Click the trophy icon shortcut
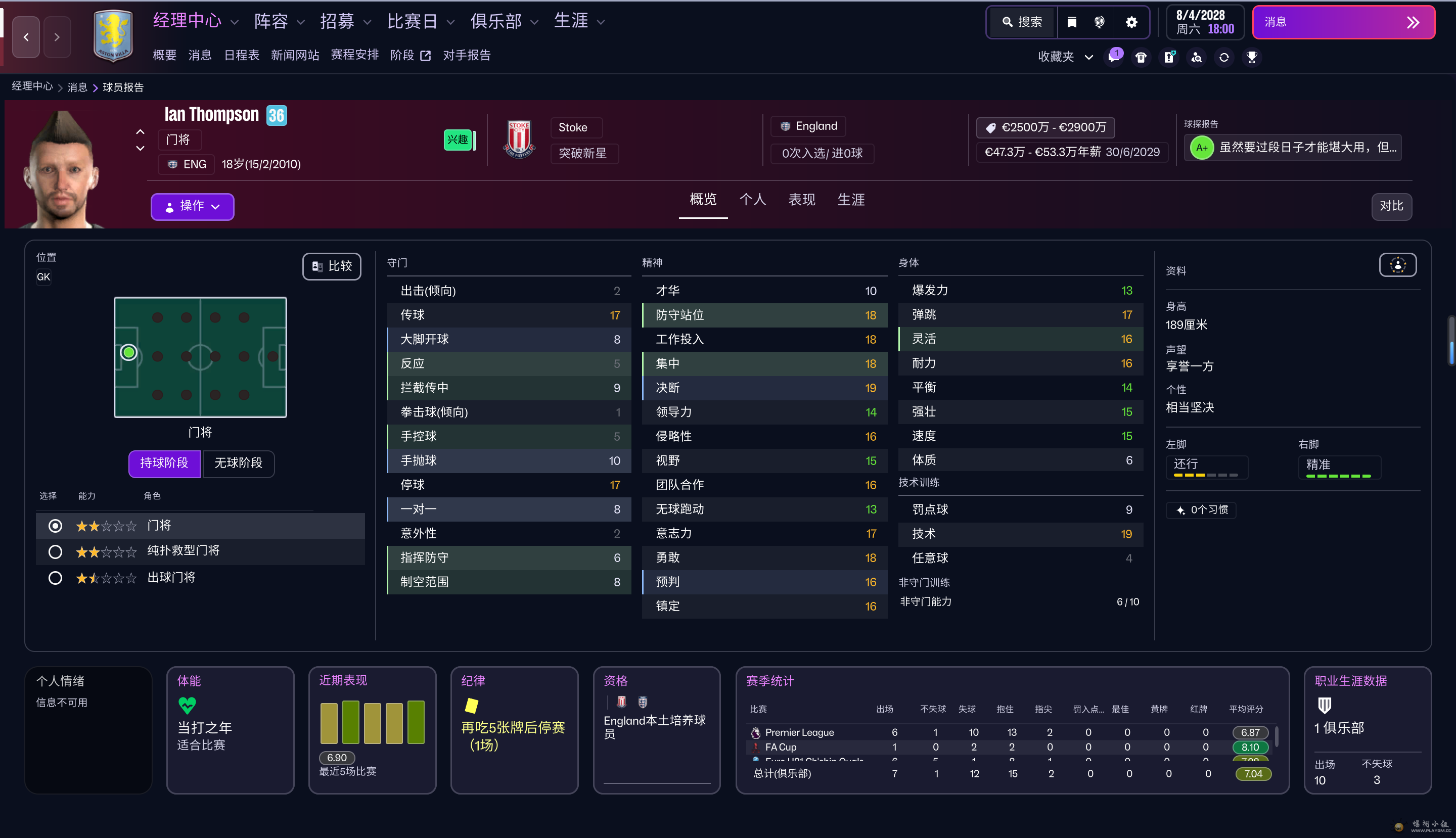Image resolution: width=1456 pixels, height=838 pixels. 1252,57
